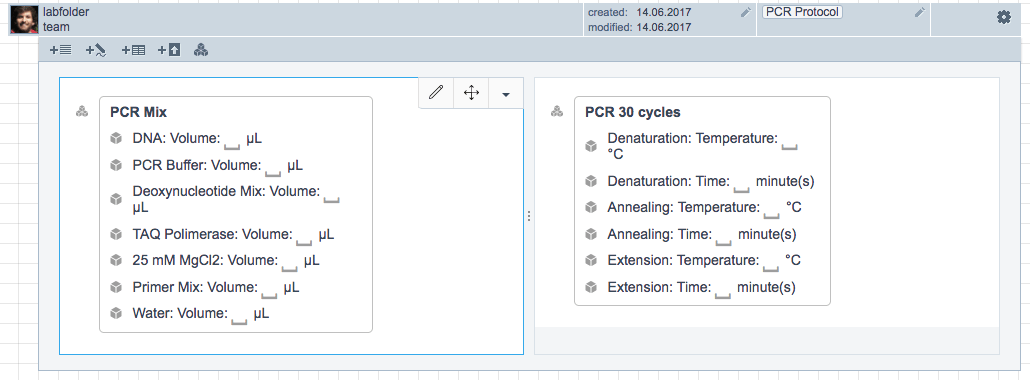The image size is (1030, 380).
Task: Open the labfolder team user avatar
Action: [x=24, y=20]
